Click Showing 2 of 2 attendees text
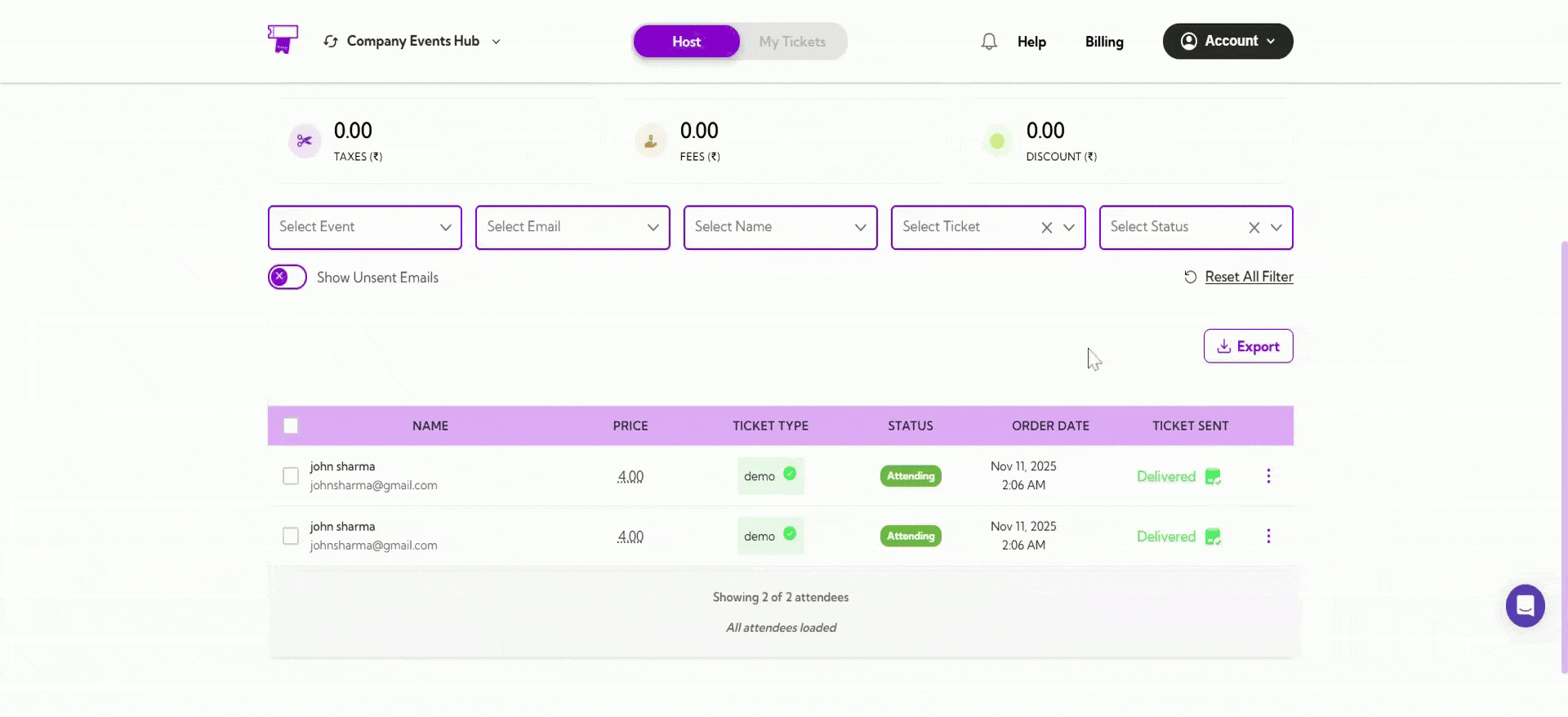This screenshot has width=1568, height=717. (781, 597)
